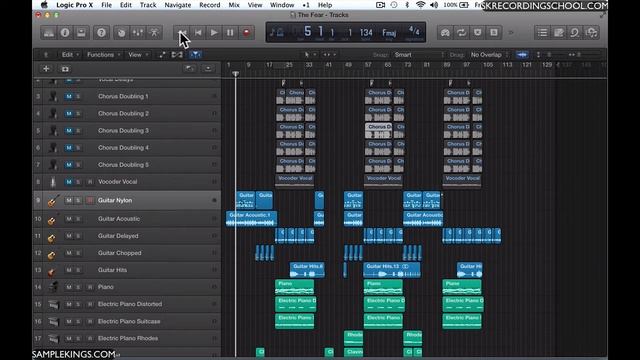
Task: Pause playback with the Pause button
Action: click(x=230, y=33)
